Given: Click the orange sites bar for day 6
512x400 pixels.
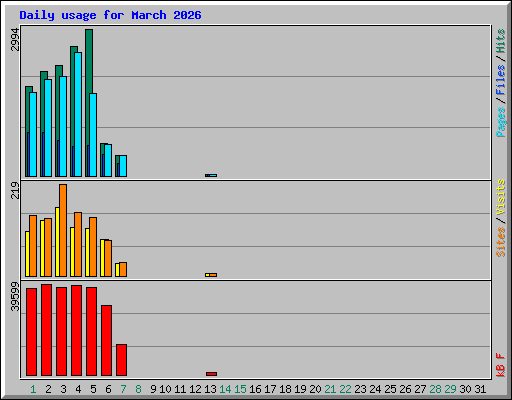Looking at the screenshot, I should point(108,258).
